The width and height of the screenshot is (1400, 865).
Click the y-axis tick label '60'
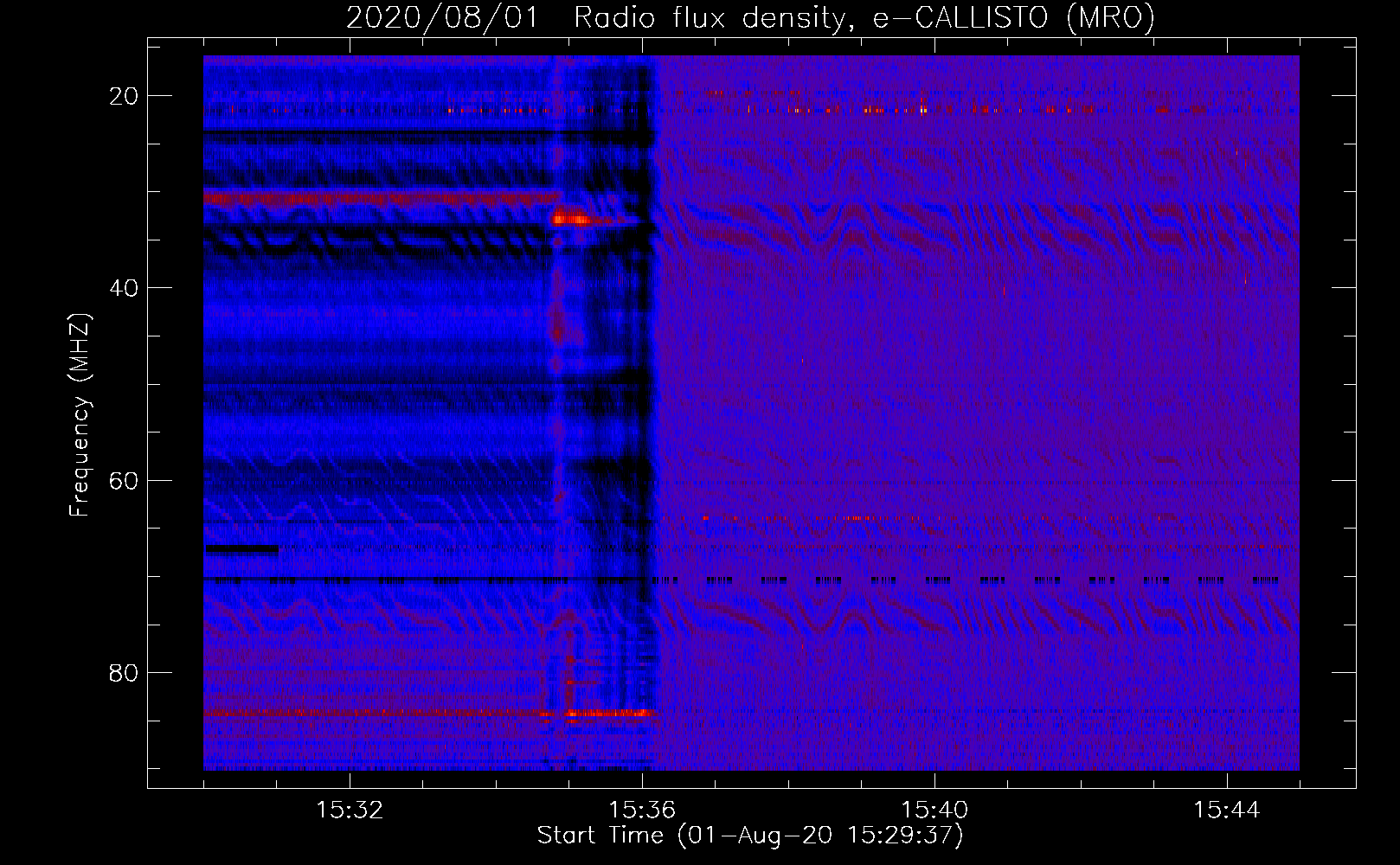coord(125,480)
